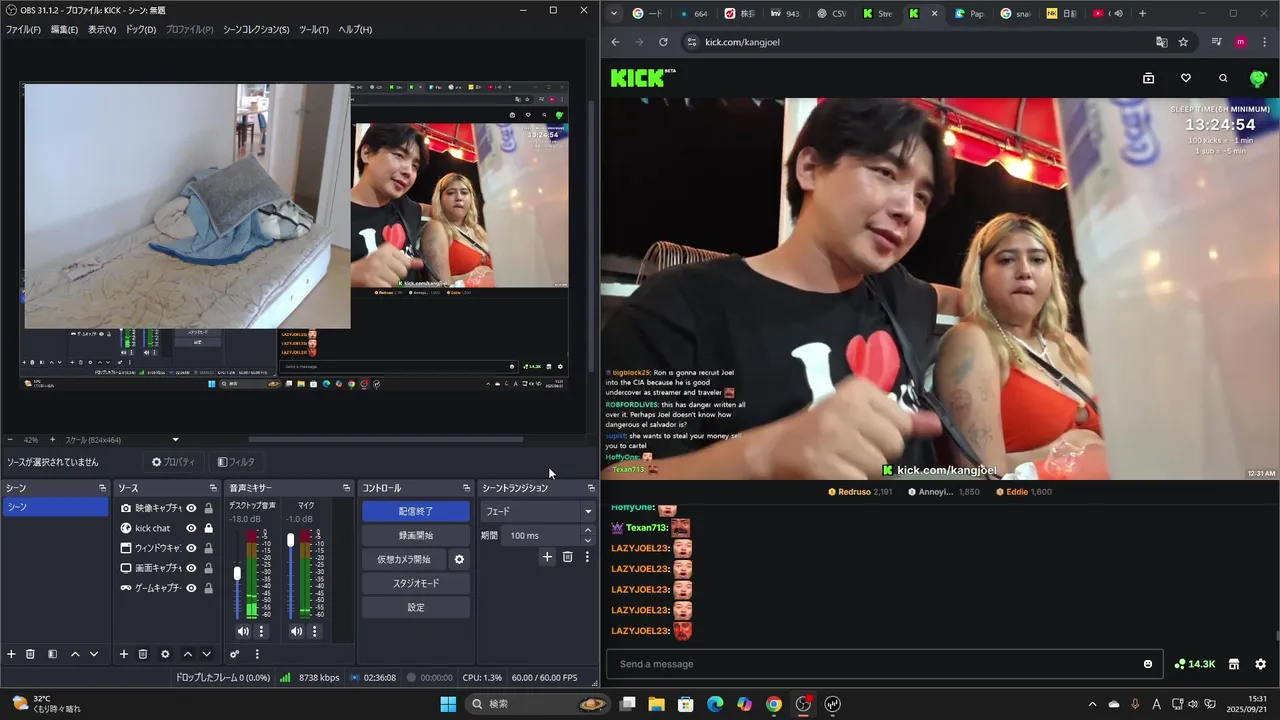
Task: Open the シーンコレクション(S) menu in OBS
Action: [255, 30]
